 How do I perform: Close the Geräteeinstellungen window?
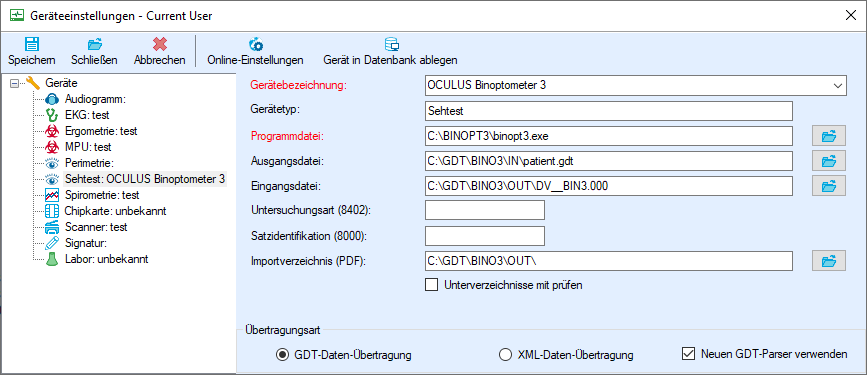pos(851,15)
